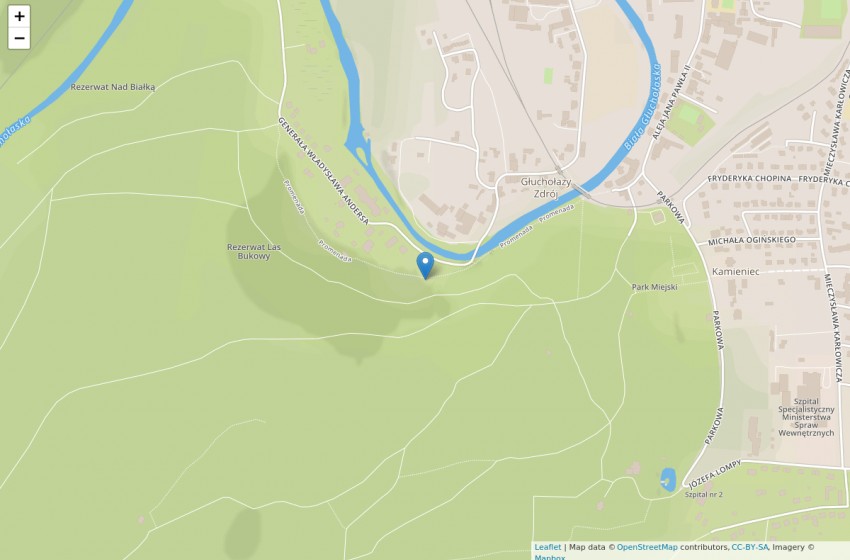Open the OpenStreetMap contributors link
Viewport: 850px width, 560px height.
[647, 547]
